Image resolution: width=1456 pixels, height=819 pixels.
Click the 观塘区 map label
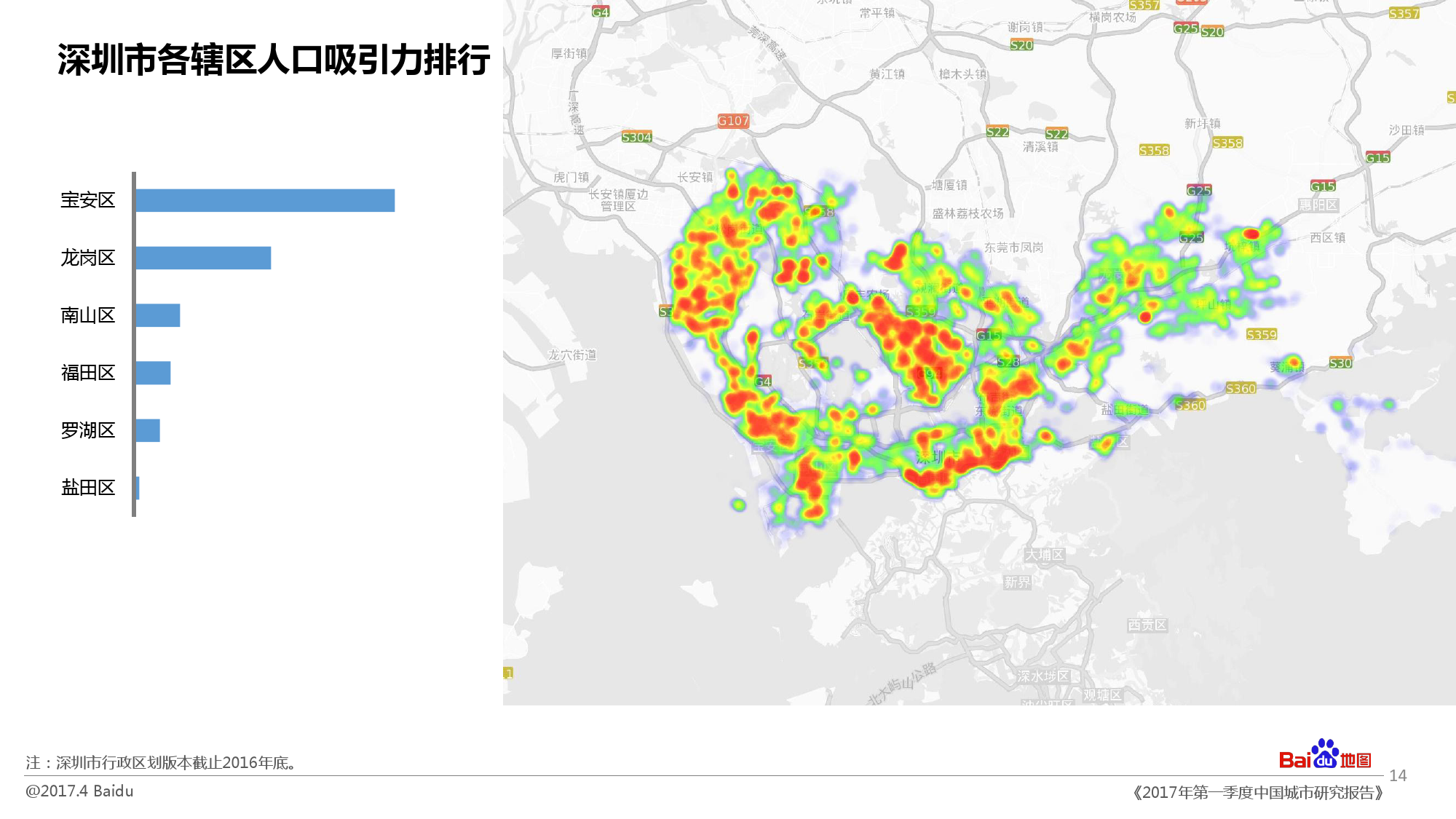1103,695
